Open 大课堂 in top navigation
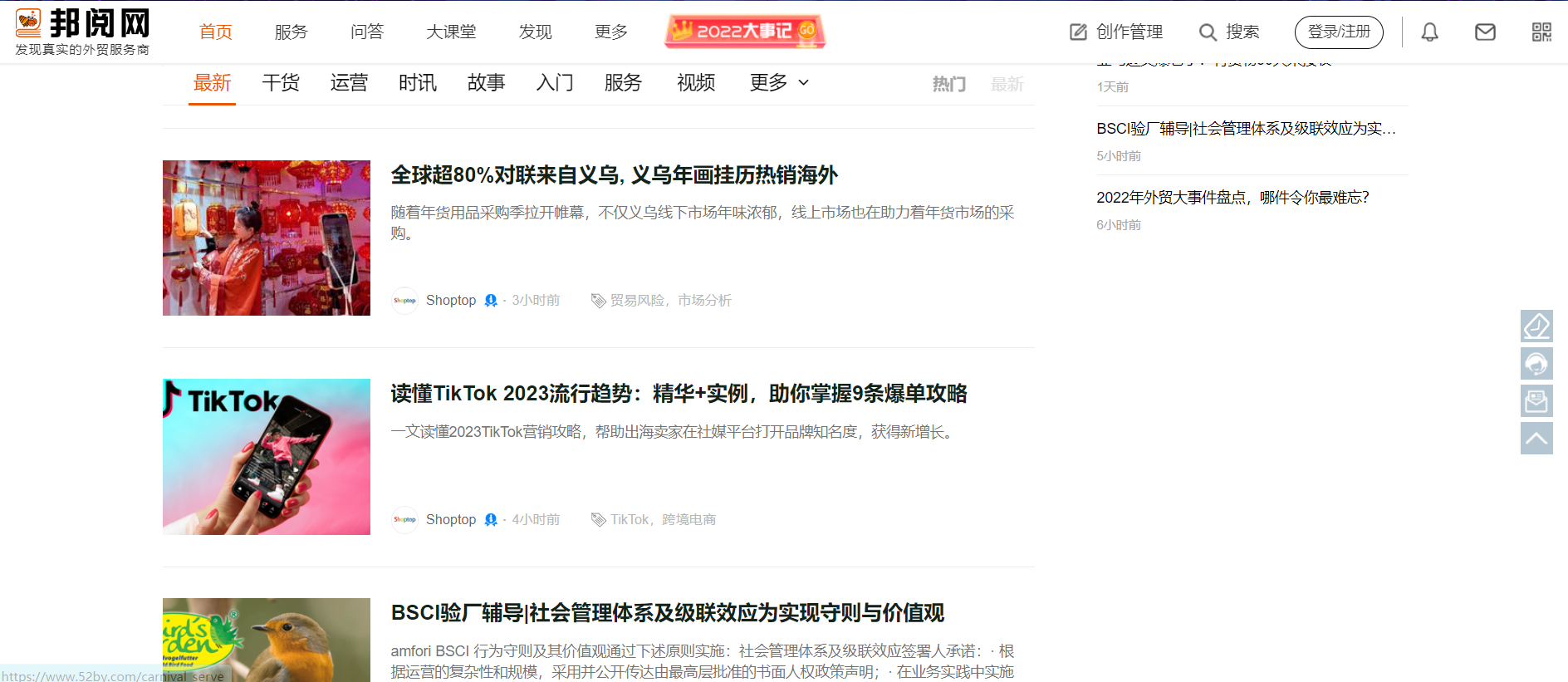 (451, 32)
